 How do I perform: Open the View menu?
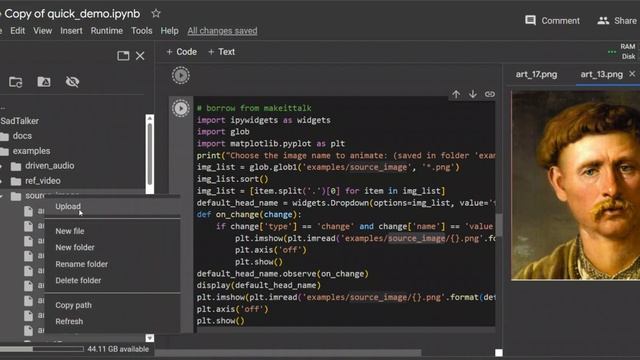tap(42, 31)
